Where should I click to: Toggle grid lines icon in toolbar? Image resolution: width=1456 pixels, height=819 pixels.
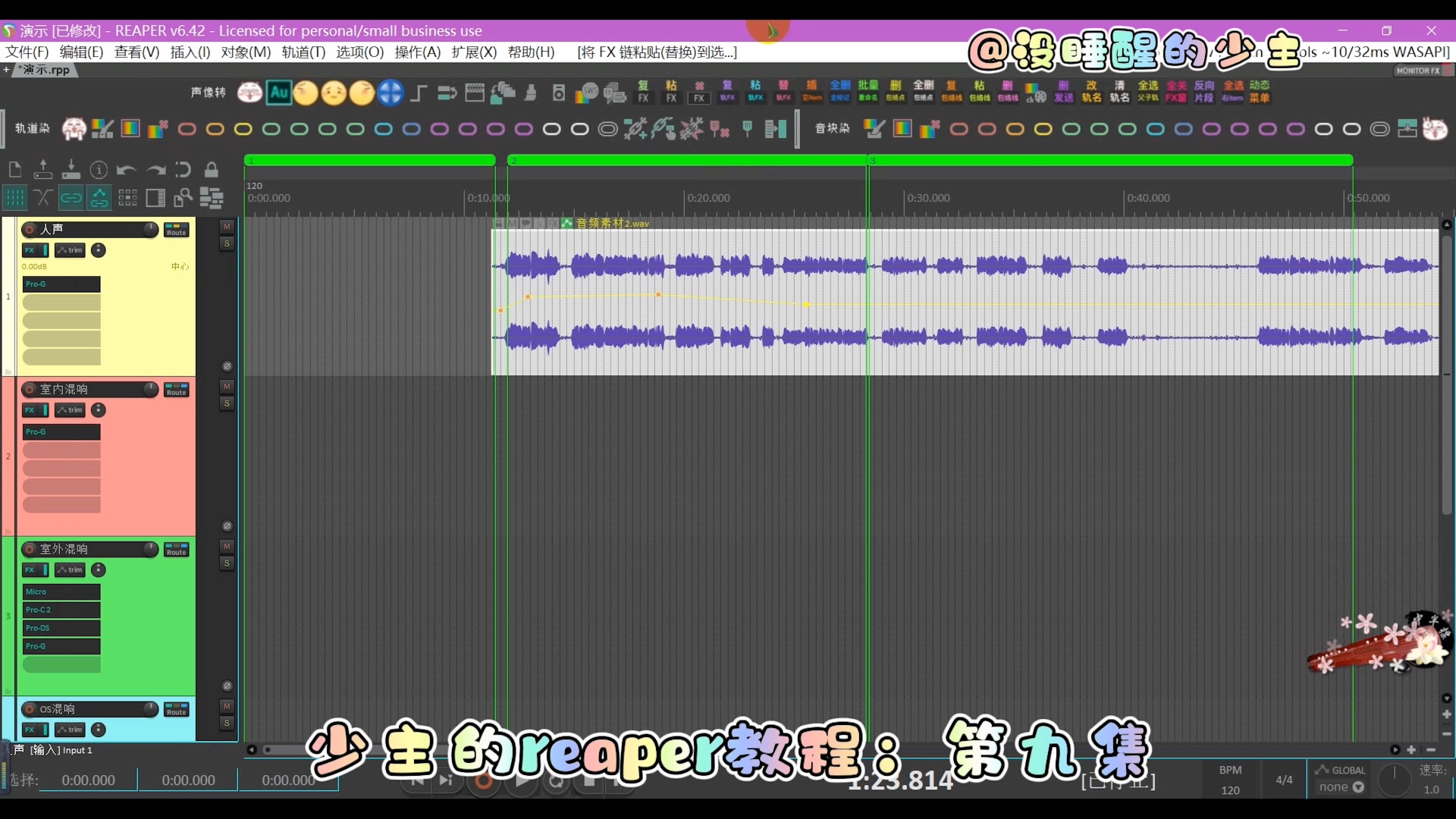(15, 199)
